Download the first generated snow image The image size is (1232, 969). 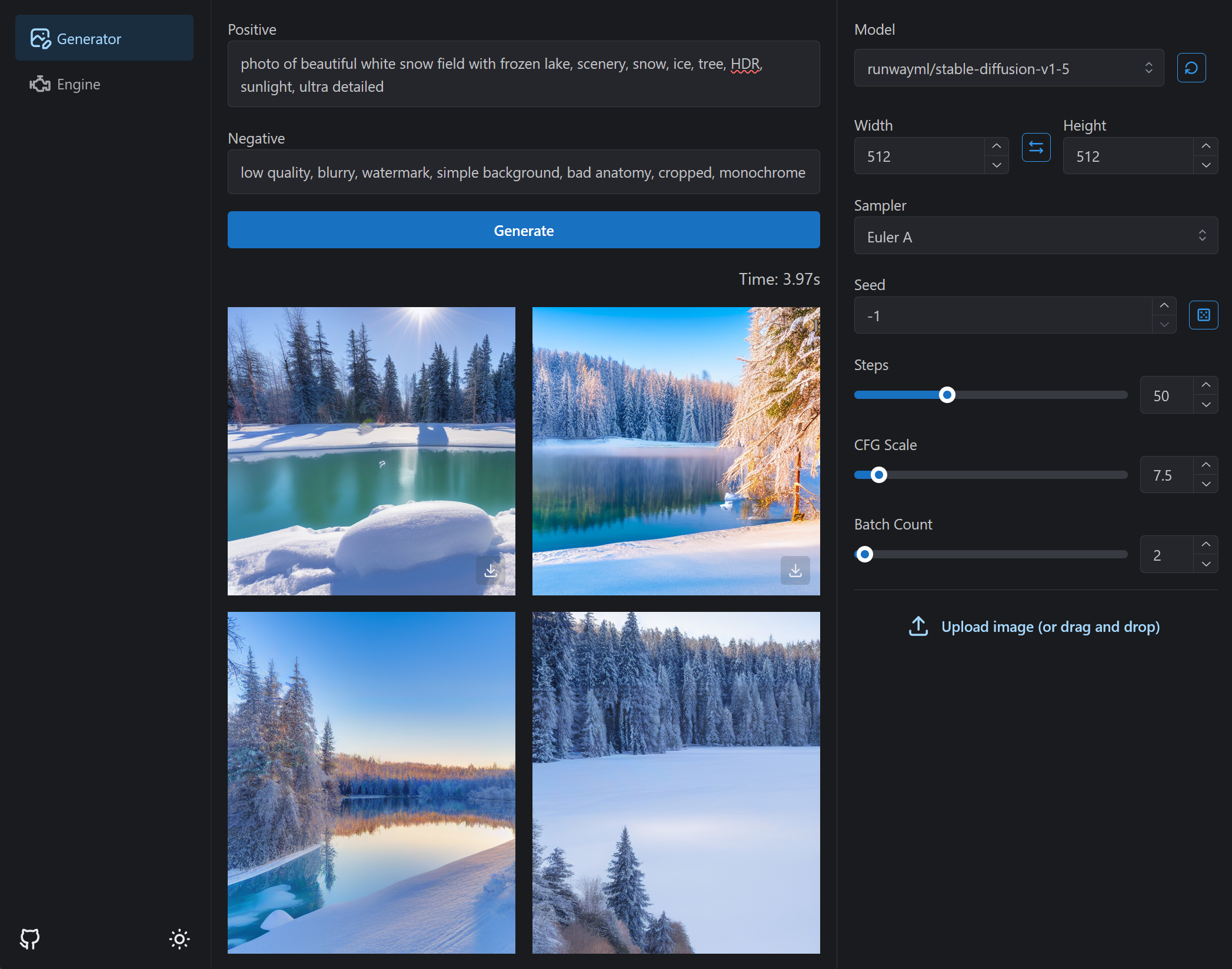tap(490, 570)
